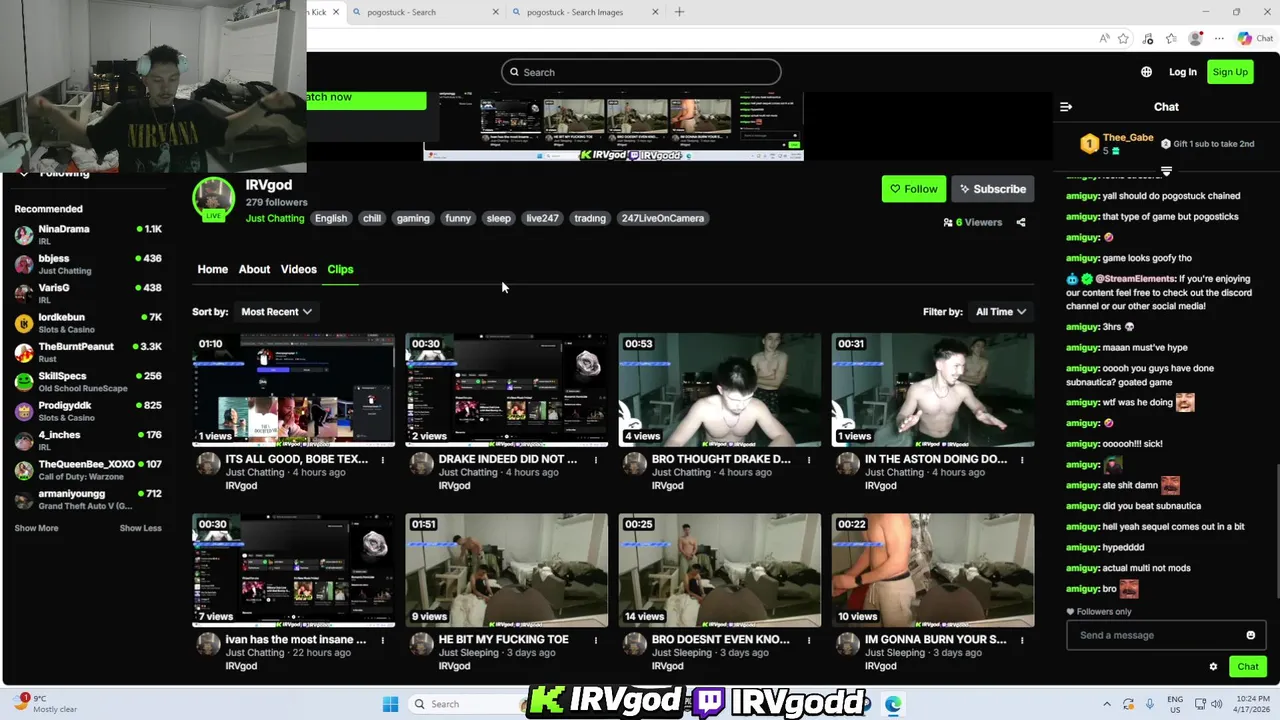Send message with green Chat button

1247,667
